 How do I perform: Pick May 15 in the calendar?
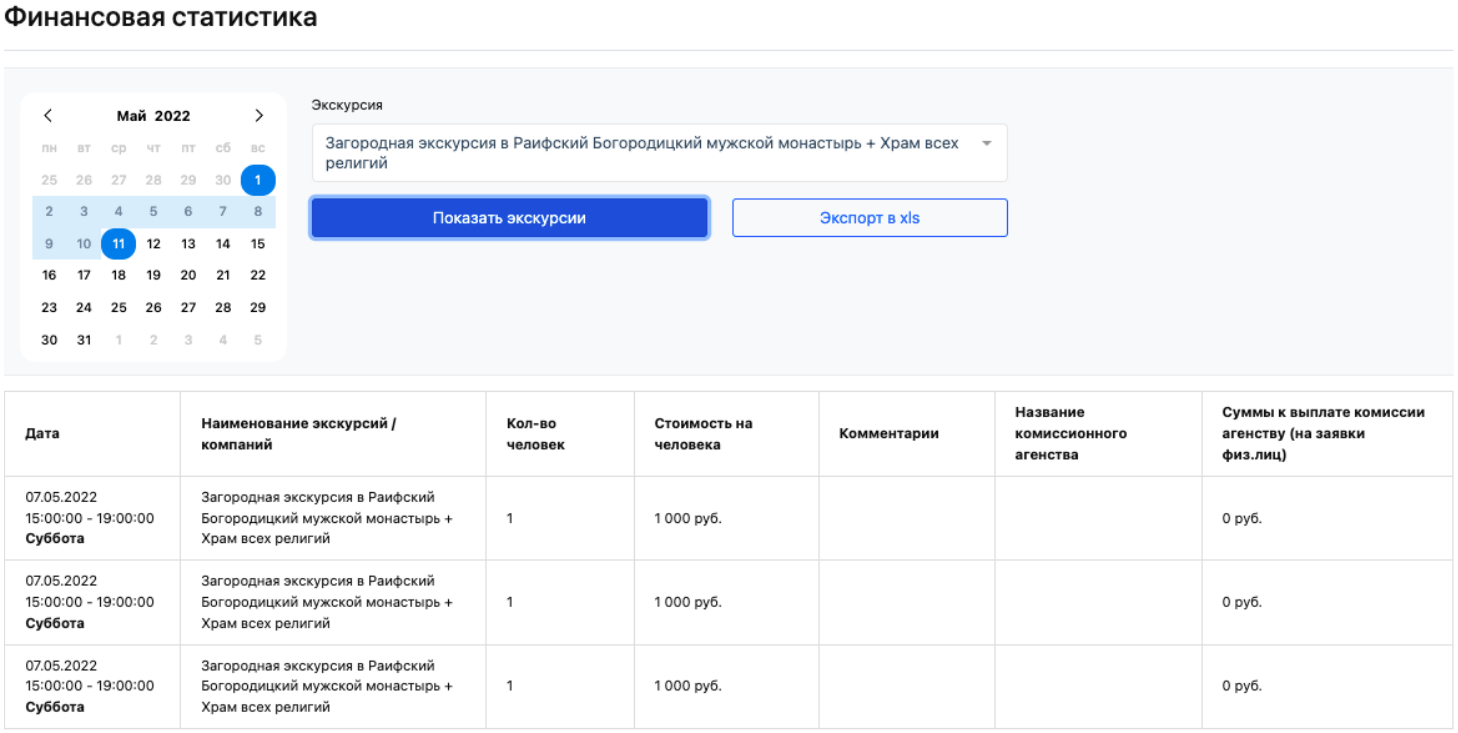(x=258, y=244)
